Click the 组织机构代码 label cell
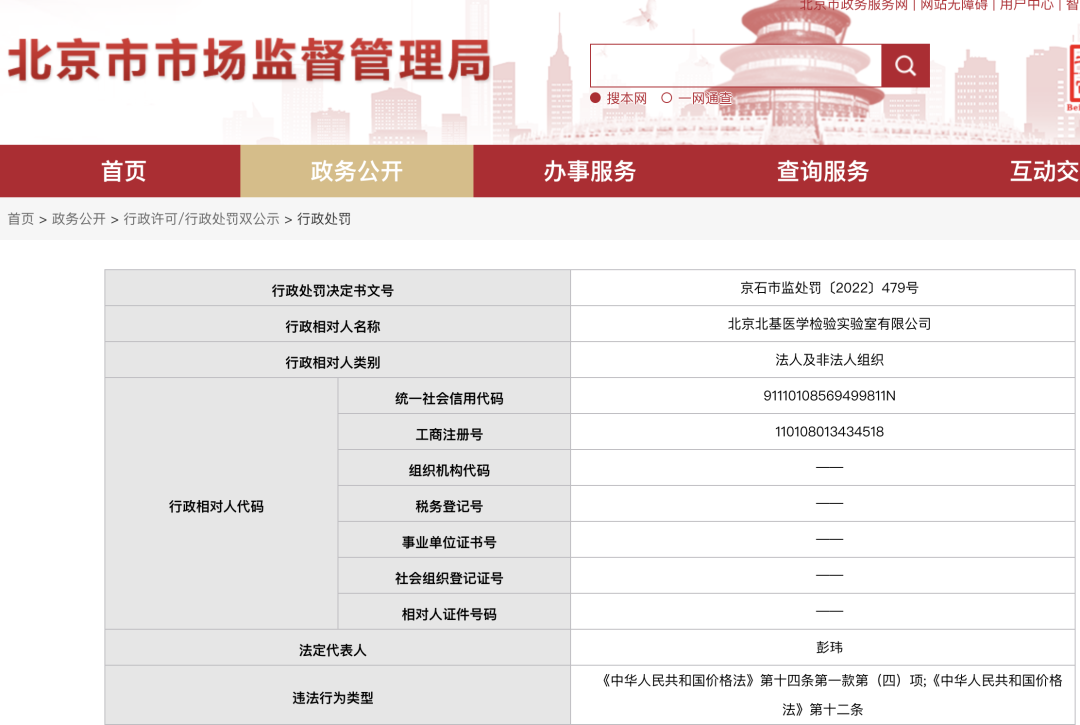 455,467
